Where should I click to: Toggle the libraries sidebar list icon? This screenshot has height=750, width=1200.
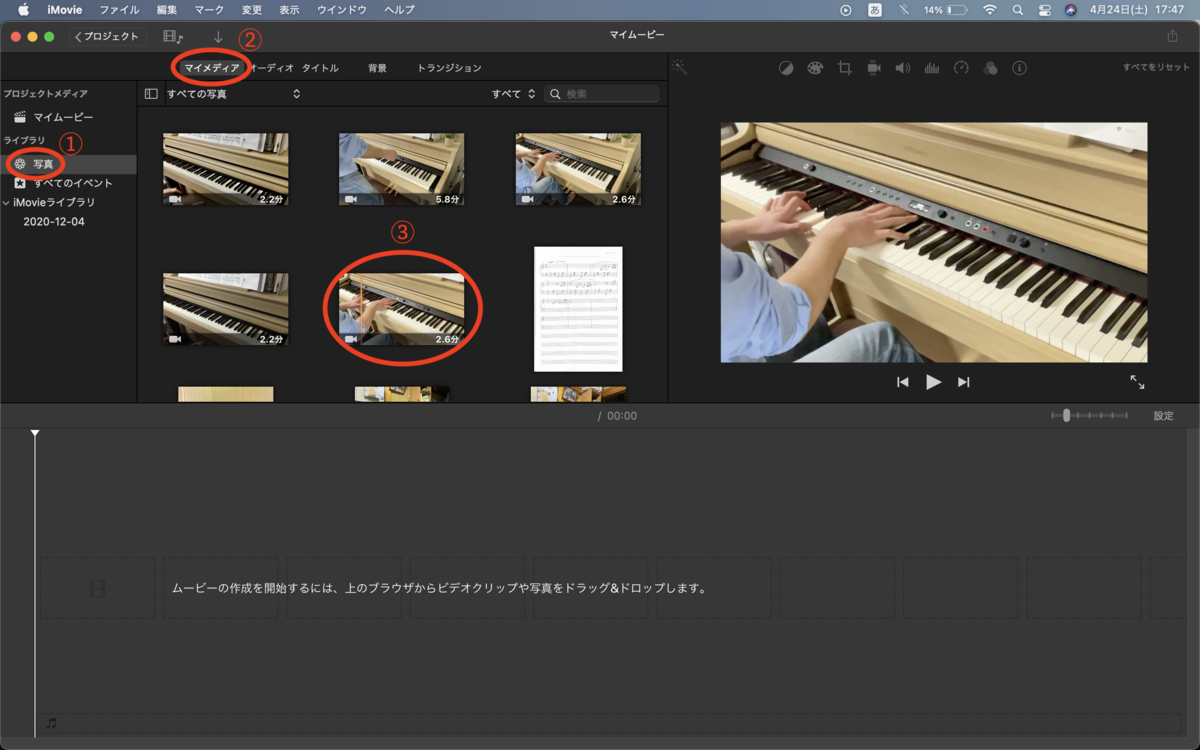151,94
